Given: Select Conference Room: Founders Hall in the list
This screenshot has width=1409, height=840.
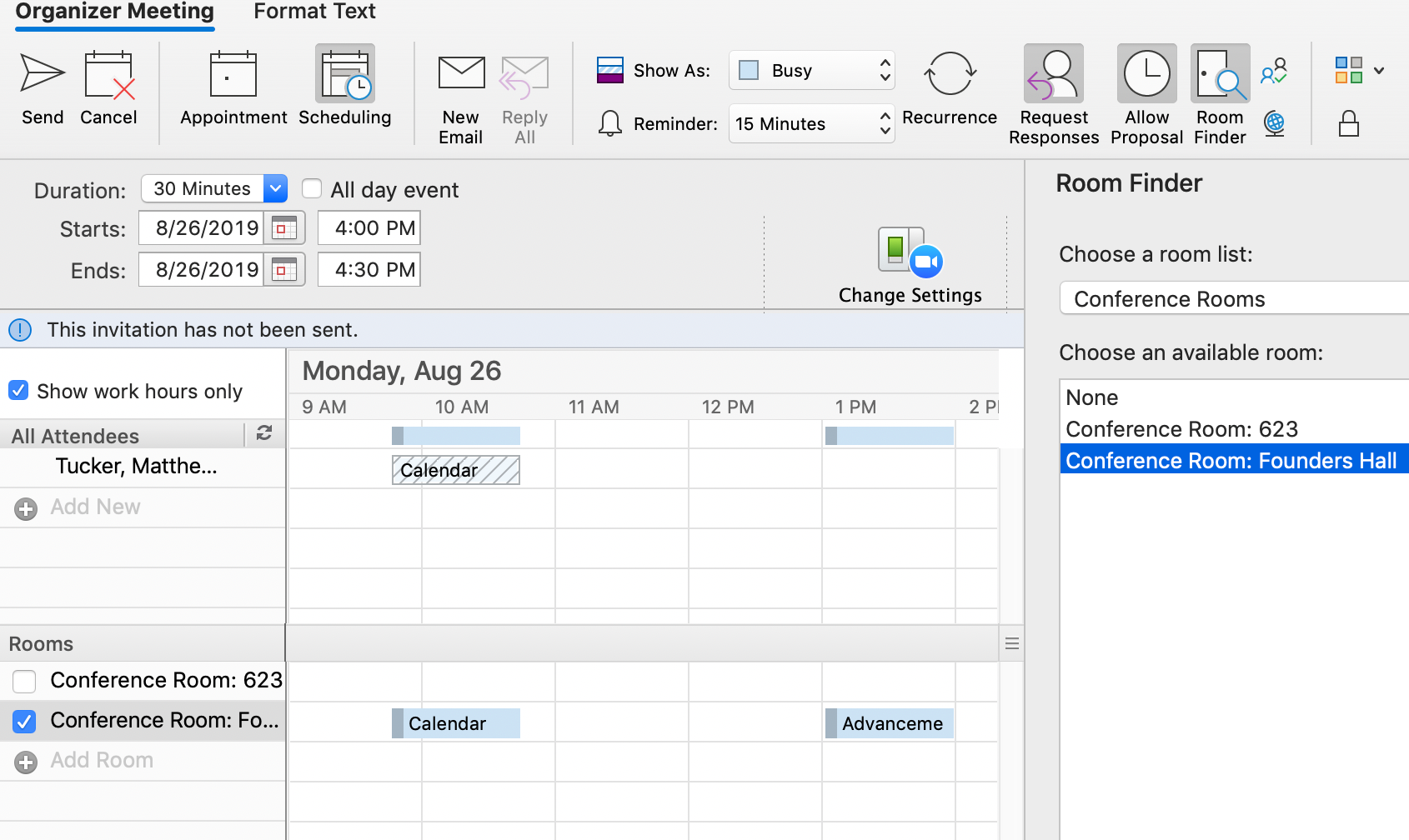Looking at the screenshot, I should pos(1235,461).
